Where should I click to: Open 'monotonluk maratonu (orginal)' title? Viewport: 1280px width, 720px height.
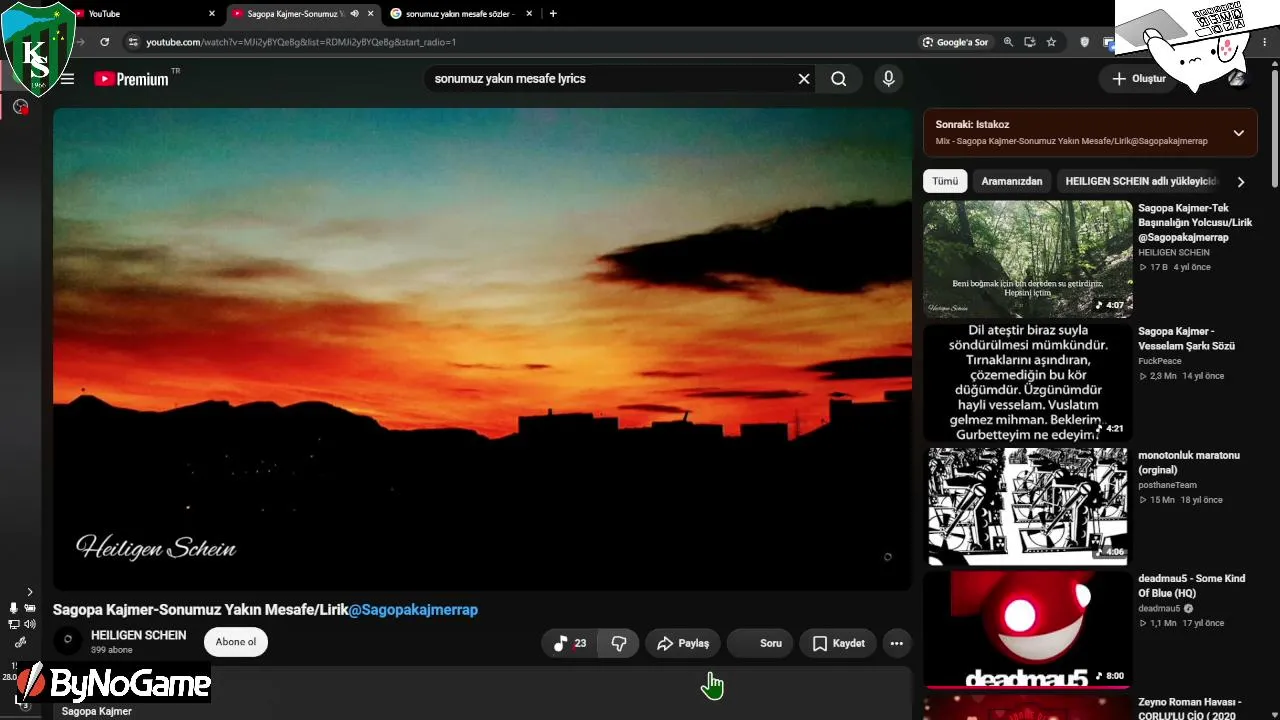(x=1189, y=463)
